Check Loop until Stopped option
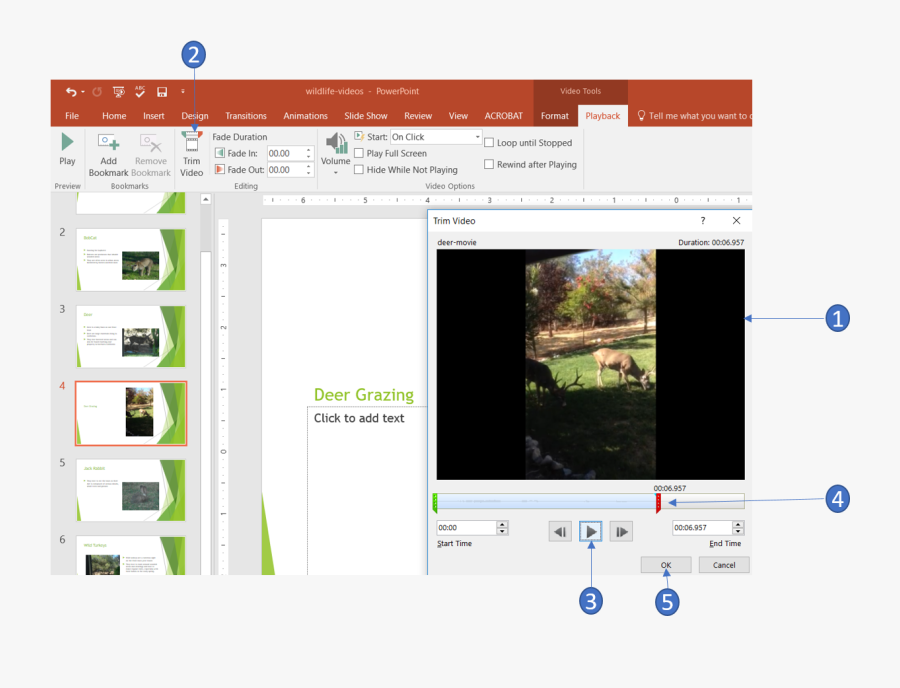The image size is (900, 688). [489, 142]
